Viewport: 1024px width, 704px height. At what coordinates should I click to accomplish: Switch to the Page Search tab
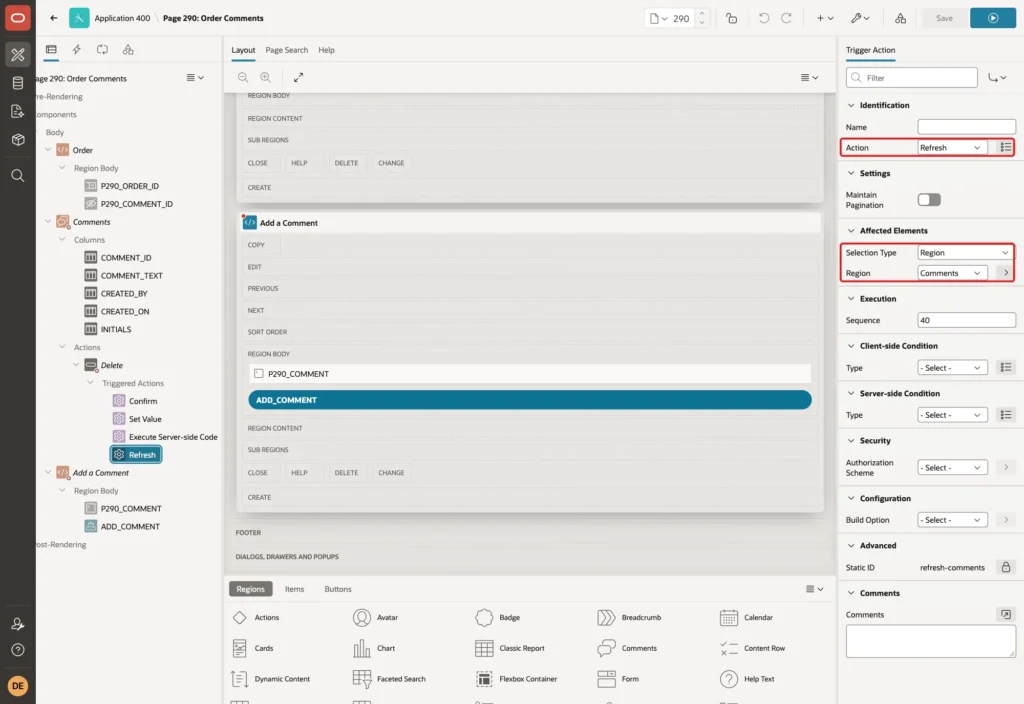[x=286, y=50]
